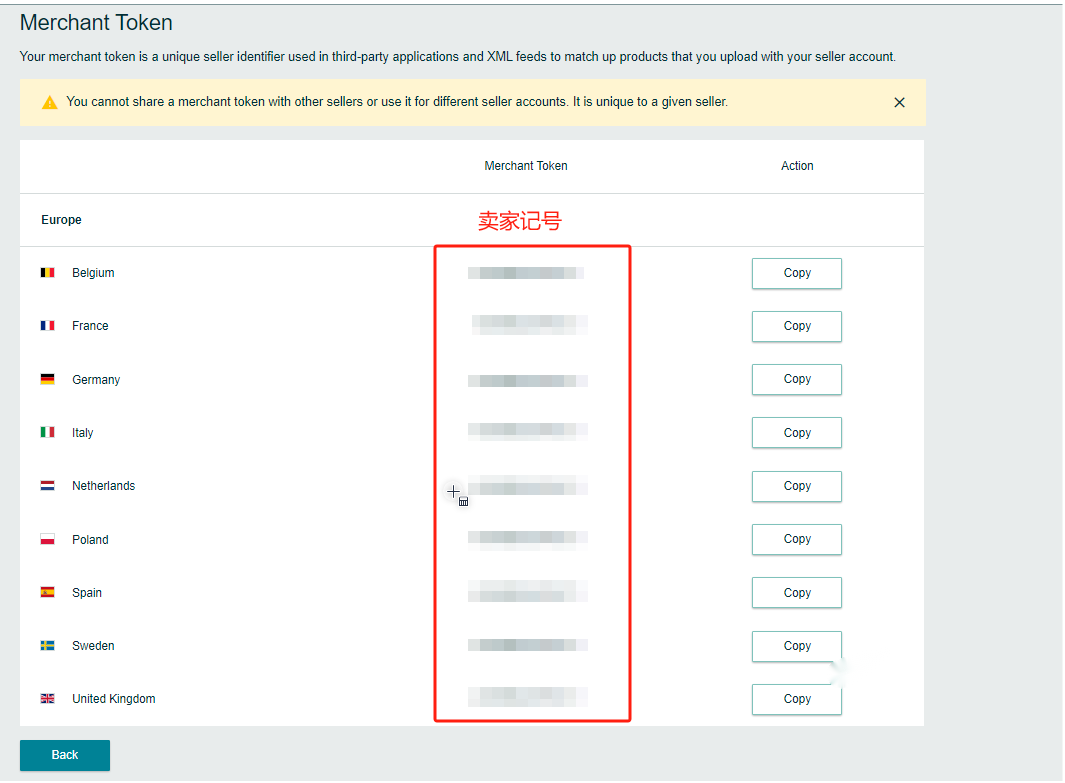Click the merchant token description sentence

point(458,57)
